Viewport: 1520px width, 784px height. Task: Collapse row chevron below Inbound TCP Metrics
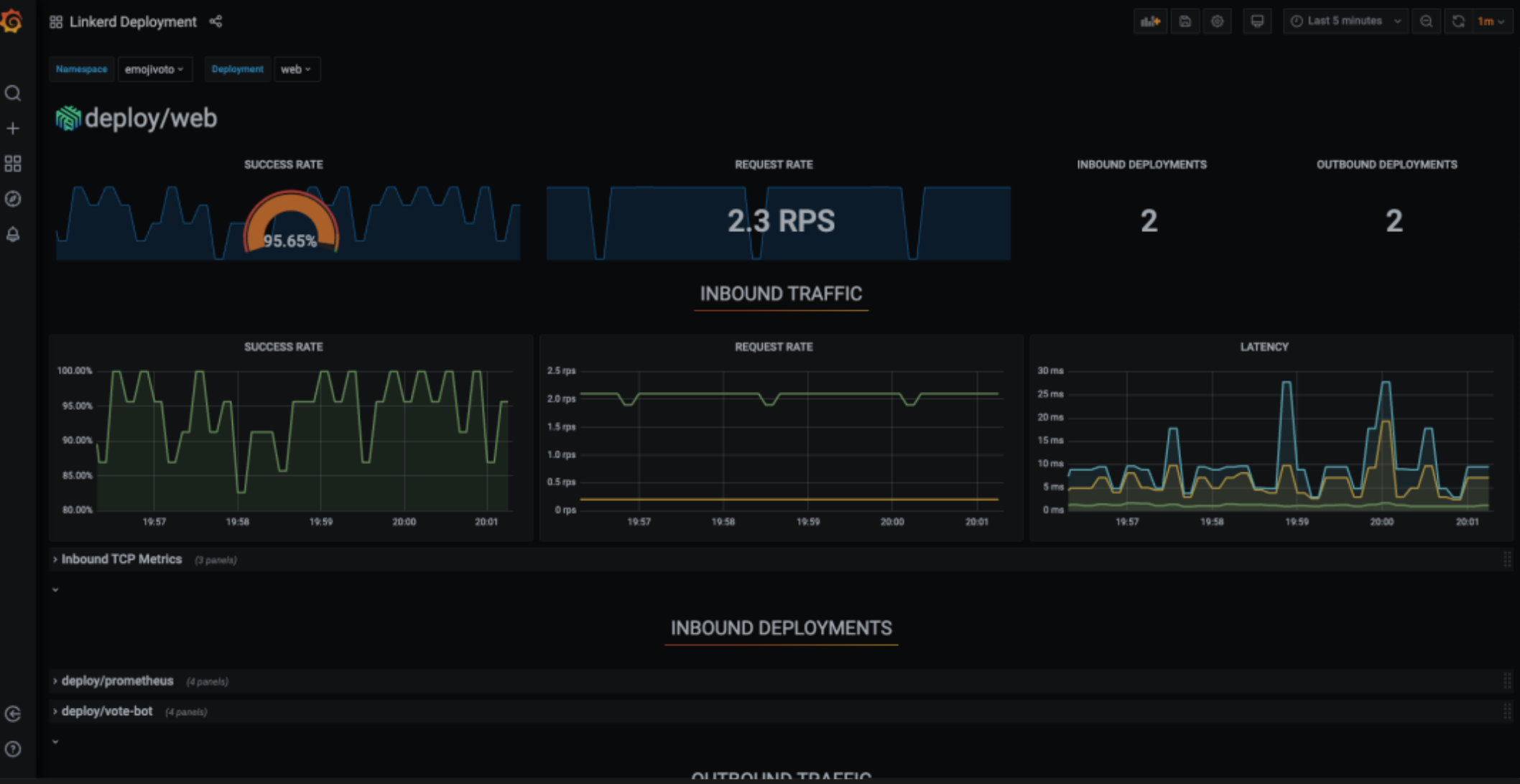click(x=55, y=590)
